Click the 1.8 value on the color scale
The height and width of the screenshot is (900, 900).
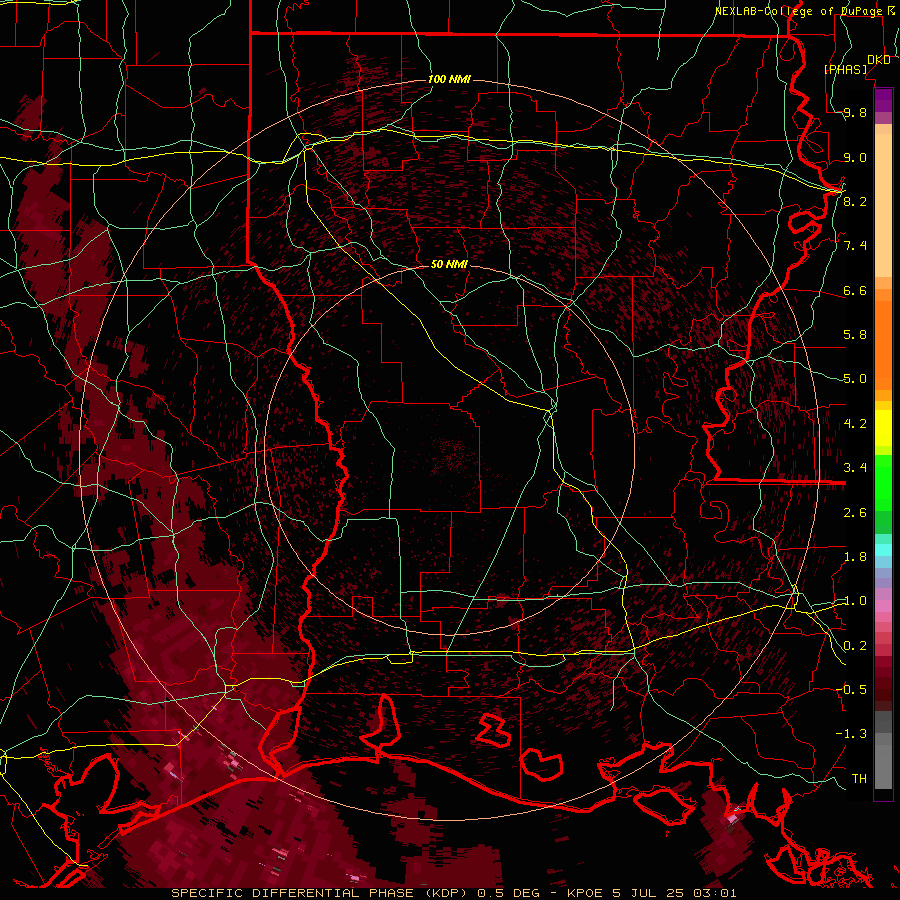tap(855, 557)
